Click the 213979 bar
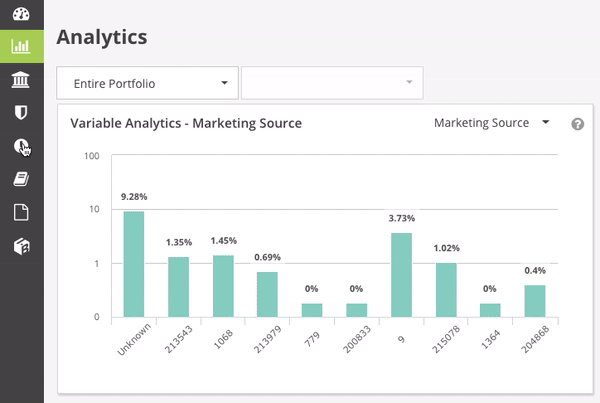The width and height of the screenshot is (600, 403). 267,294
